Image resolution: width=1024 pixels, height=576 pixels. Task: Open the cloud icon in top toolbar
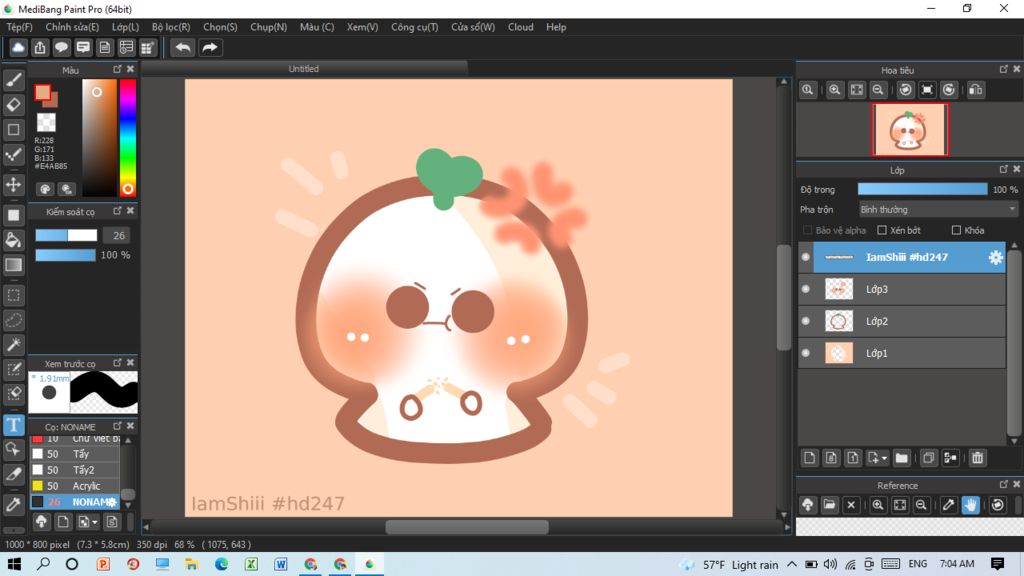(18, 47)
